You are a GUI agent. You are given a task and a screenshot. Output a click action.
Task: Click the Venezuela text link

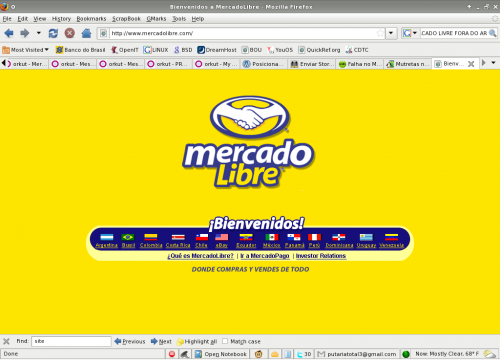coord(392,245)
